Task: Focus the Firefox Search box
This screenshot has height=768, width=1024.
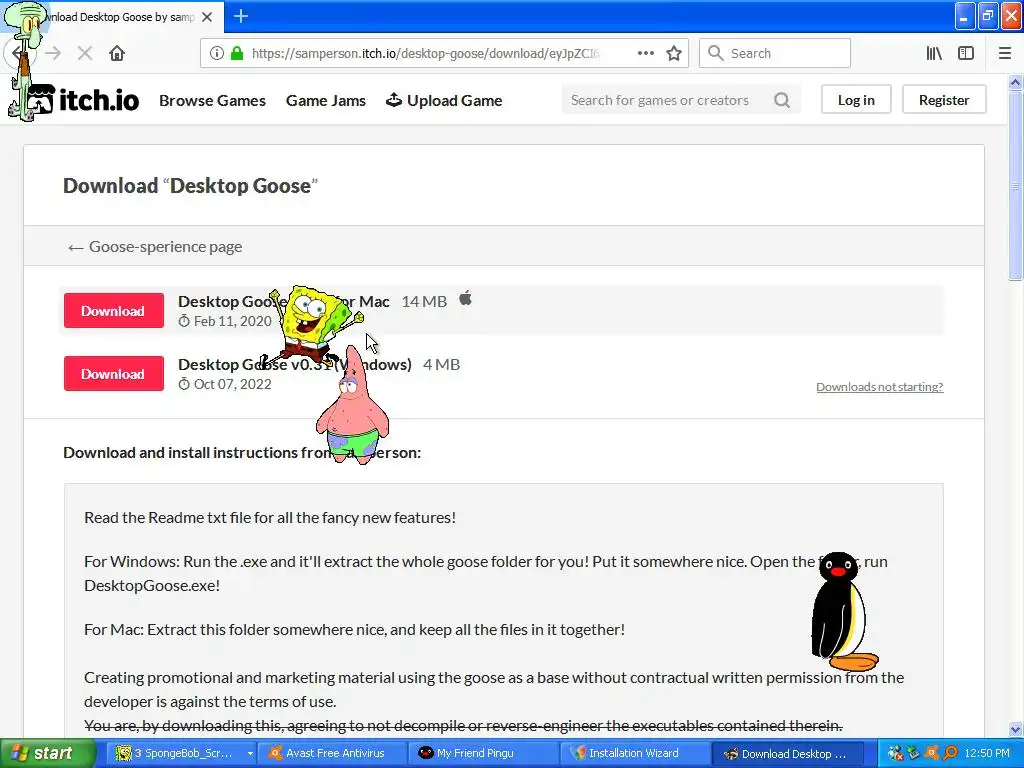Action: 775,54
